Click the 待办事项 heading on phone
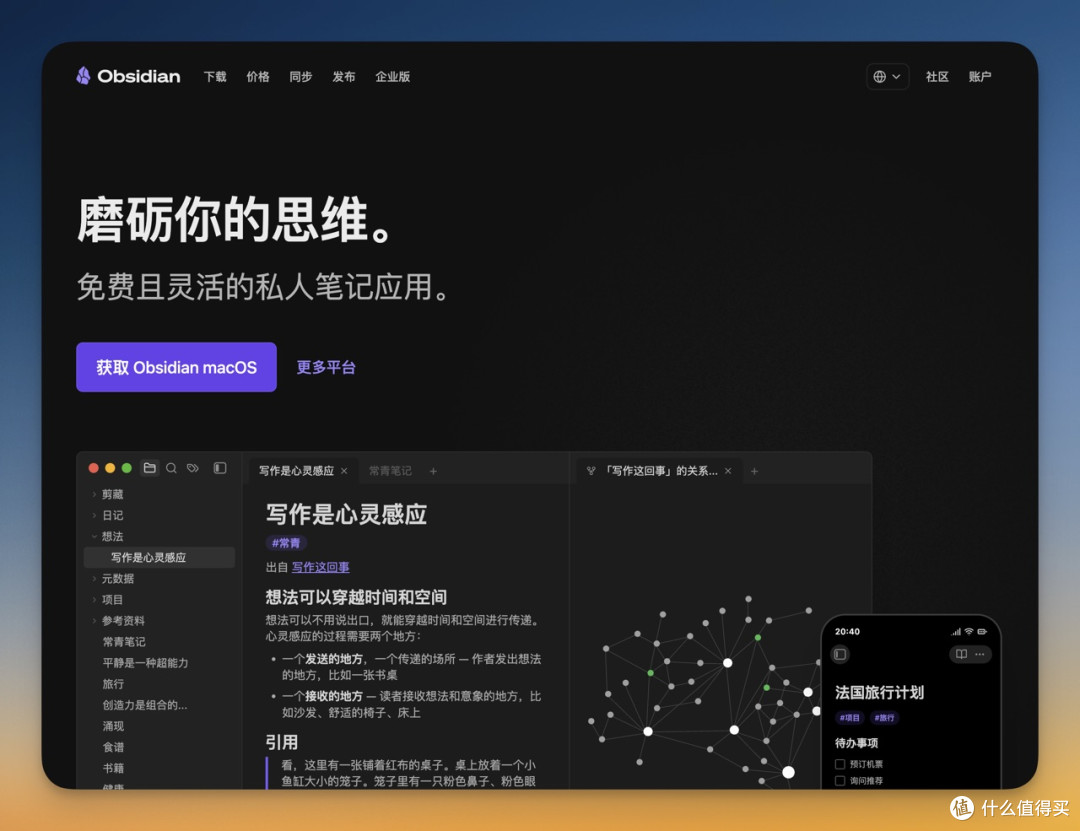 (856, 743)
